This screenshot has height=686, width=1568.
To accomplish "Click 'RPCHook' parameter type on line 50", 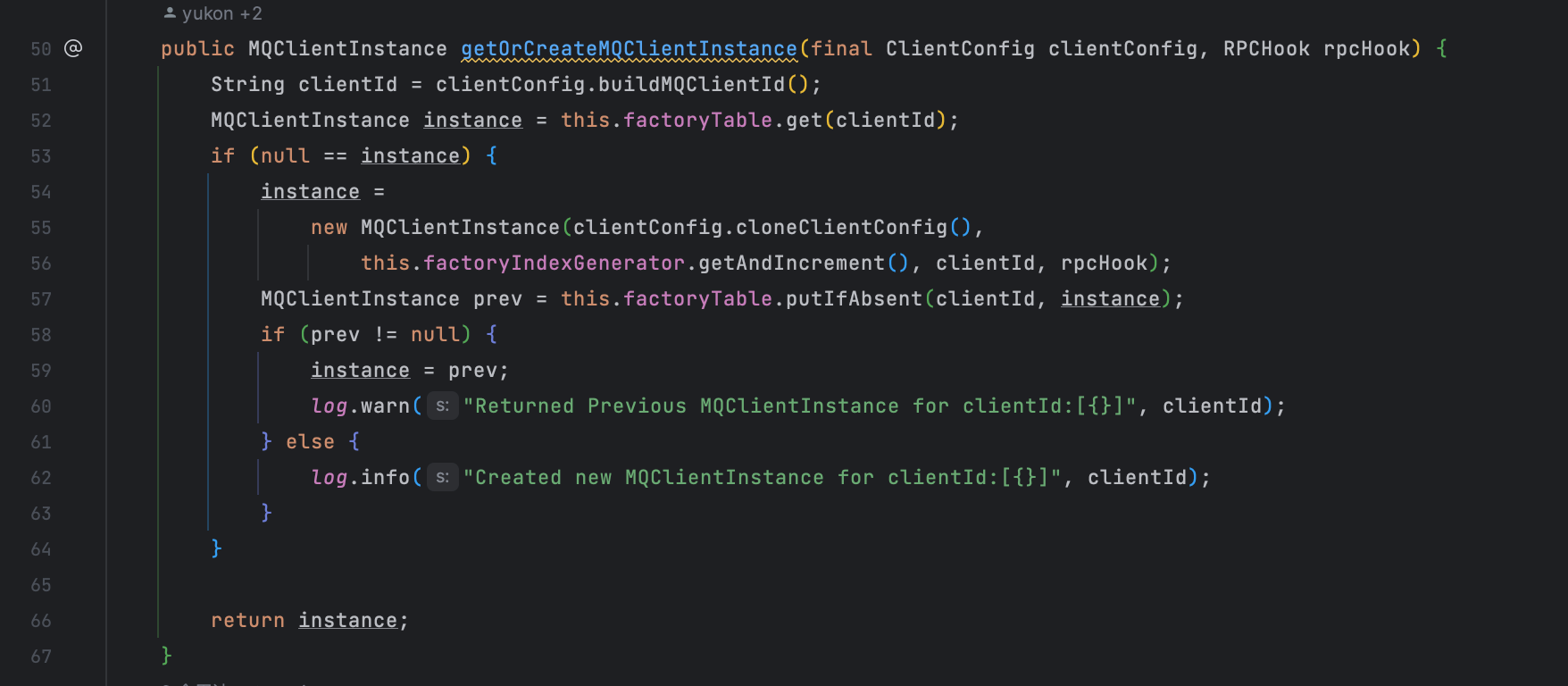I will [1266, 48].
